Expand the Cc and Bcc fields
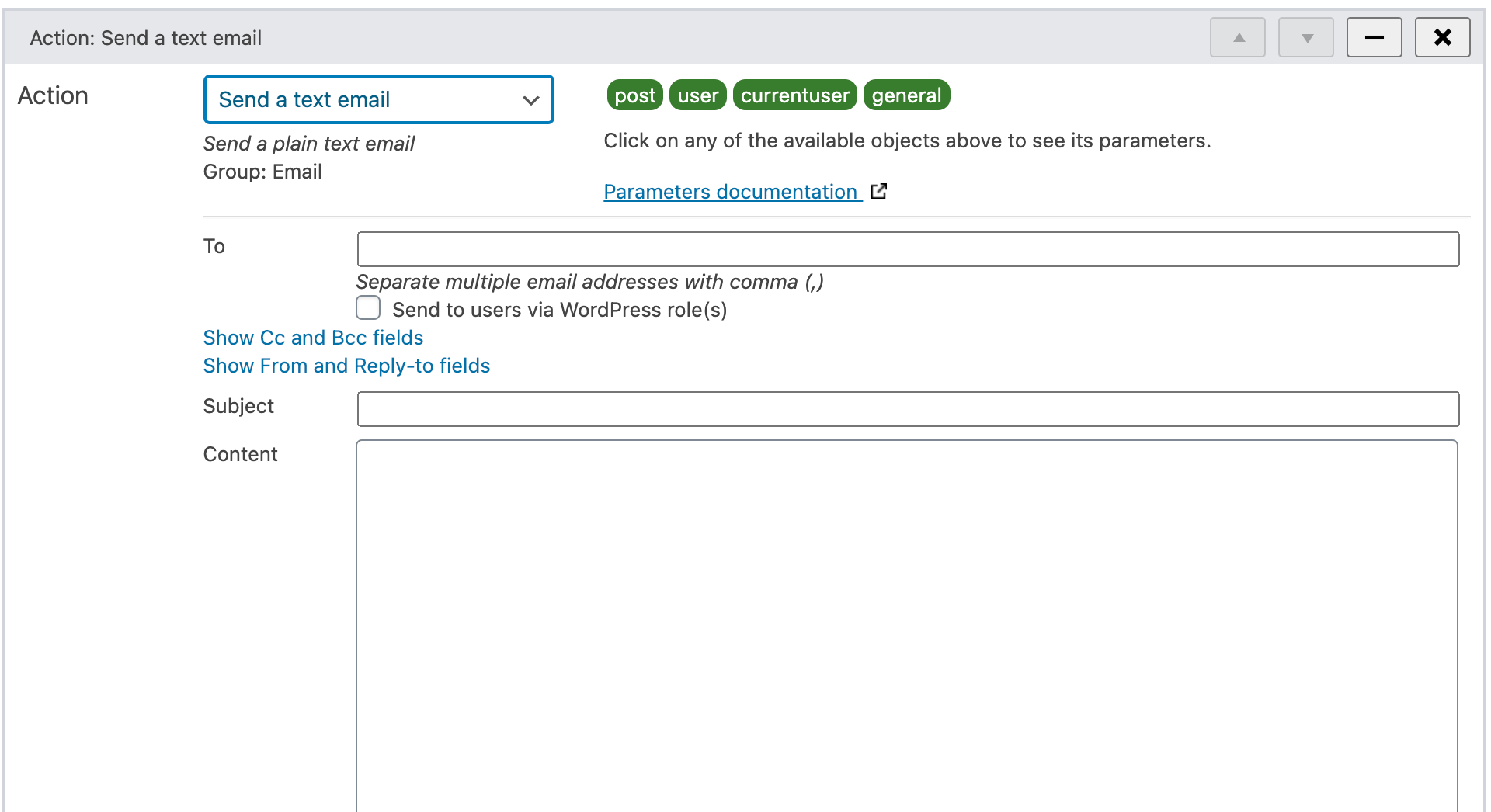This screenshot has height=812, width=1491. [313, 338]
